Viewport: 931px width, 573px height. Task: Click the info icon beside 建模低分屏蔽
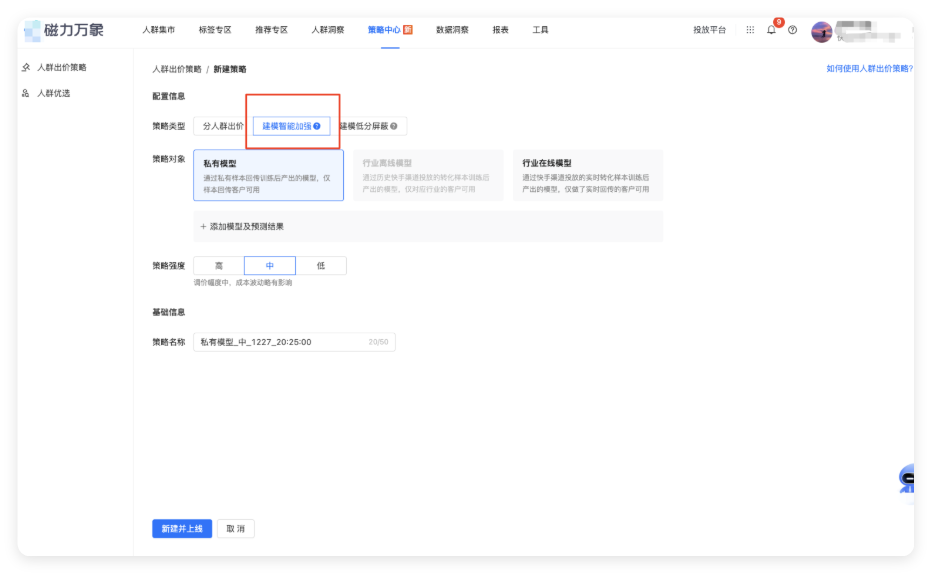(x=394, y=126)
